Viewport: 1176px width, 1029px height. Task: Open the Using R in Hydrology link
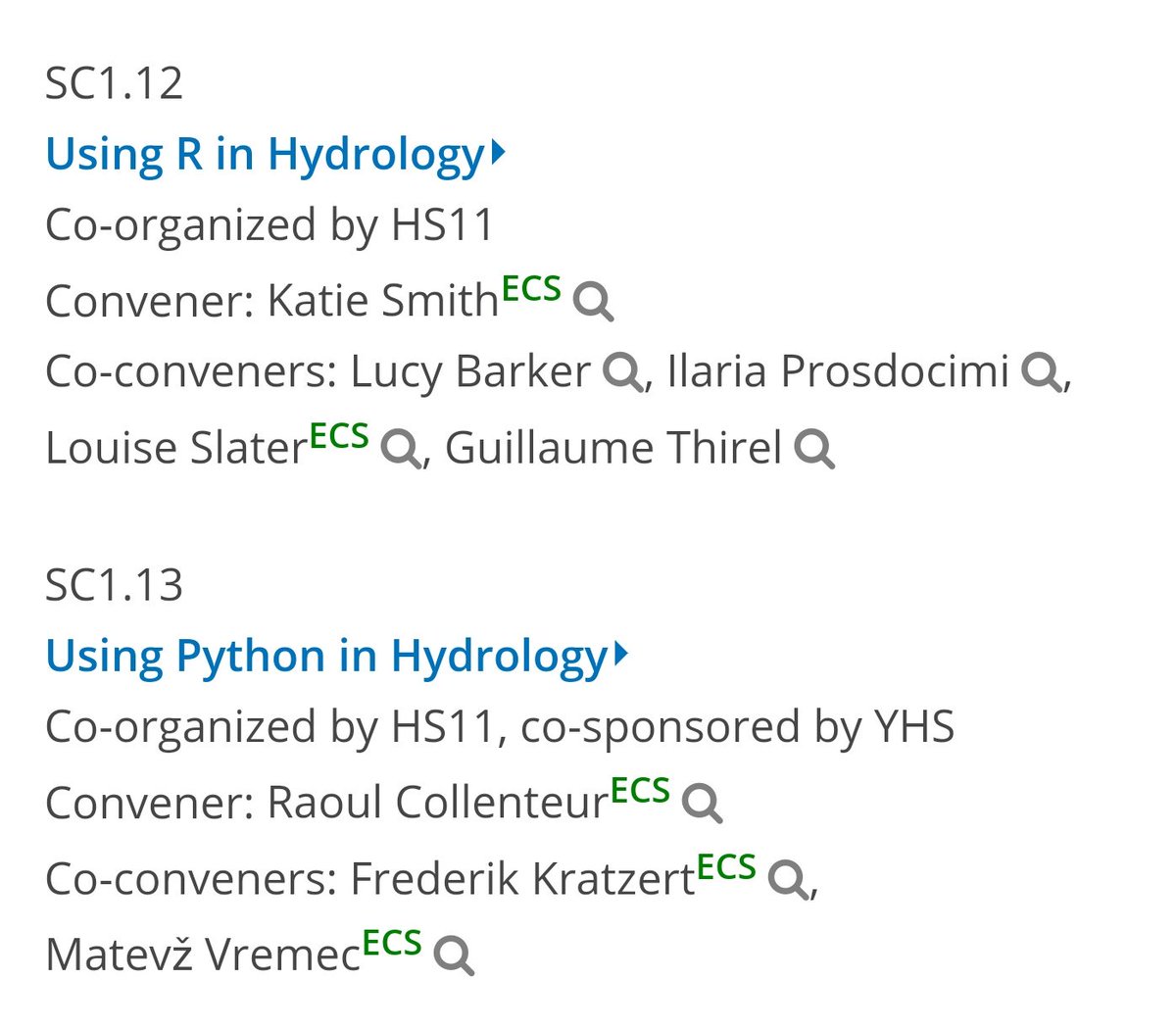coord(265,155)
